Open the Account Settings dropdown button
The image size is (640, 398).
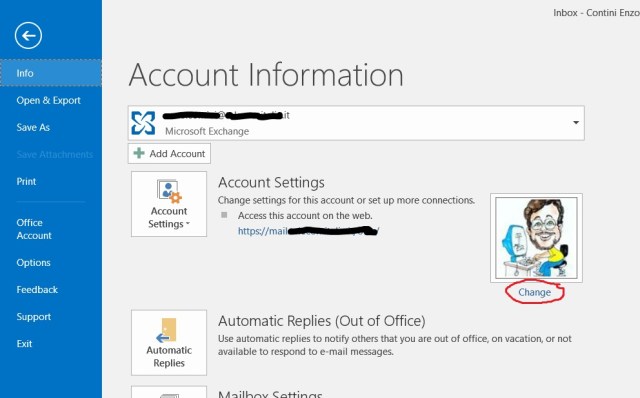coord(169,204)
